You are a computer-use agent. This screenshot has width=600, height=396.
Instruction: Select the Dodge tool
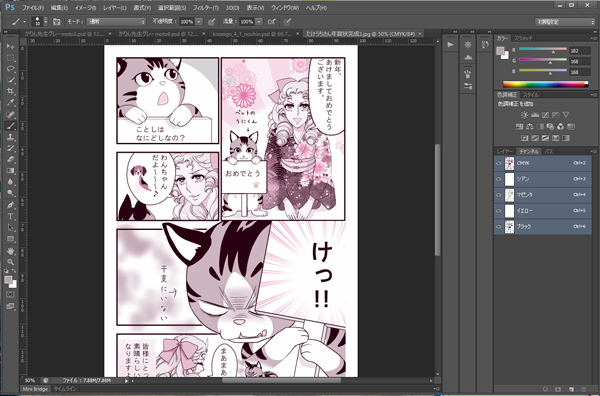pos(10,193)
